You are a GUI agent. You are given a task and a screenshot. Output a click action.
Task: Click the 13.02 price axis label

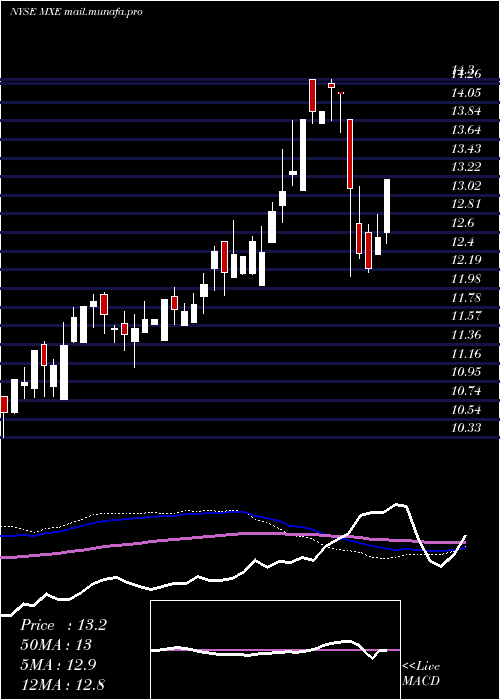[466, 186]
